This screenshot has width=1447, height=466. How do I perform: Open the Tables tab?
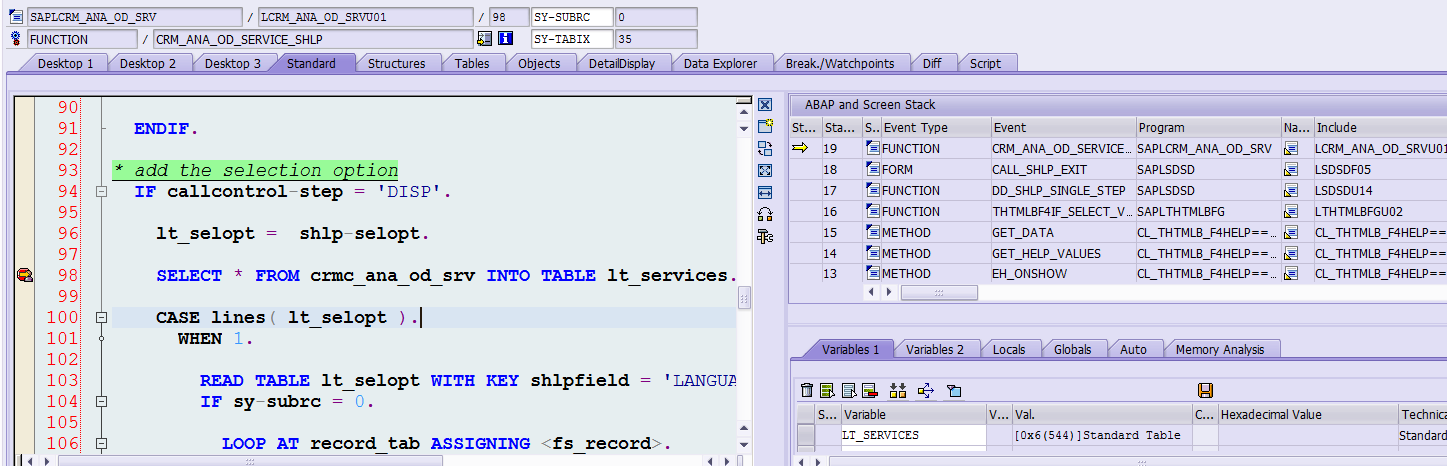pyautogui.click(x=472, y=63)
